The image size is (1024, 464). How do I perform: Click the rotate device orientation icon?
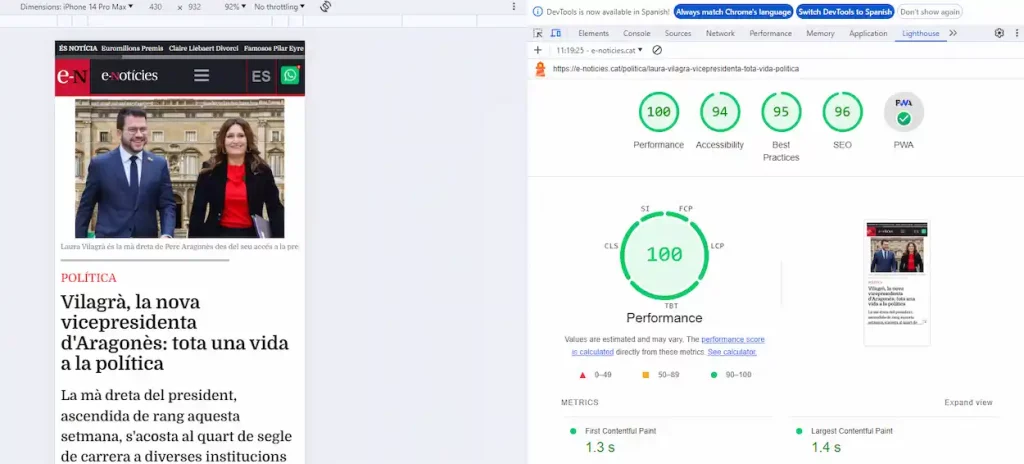coord(326,7)
